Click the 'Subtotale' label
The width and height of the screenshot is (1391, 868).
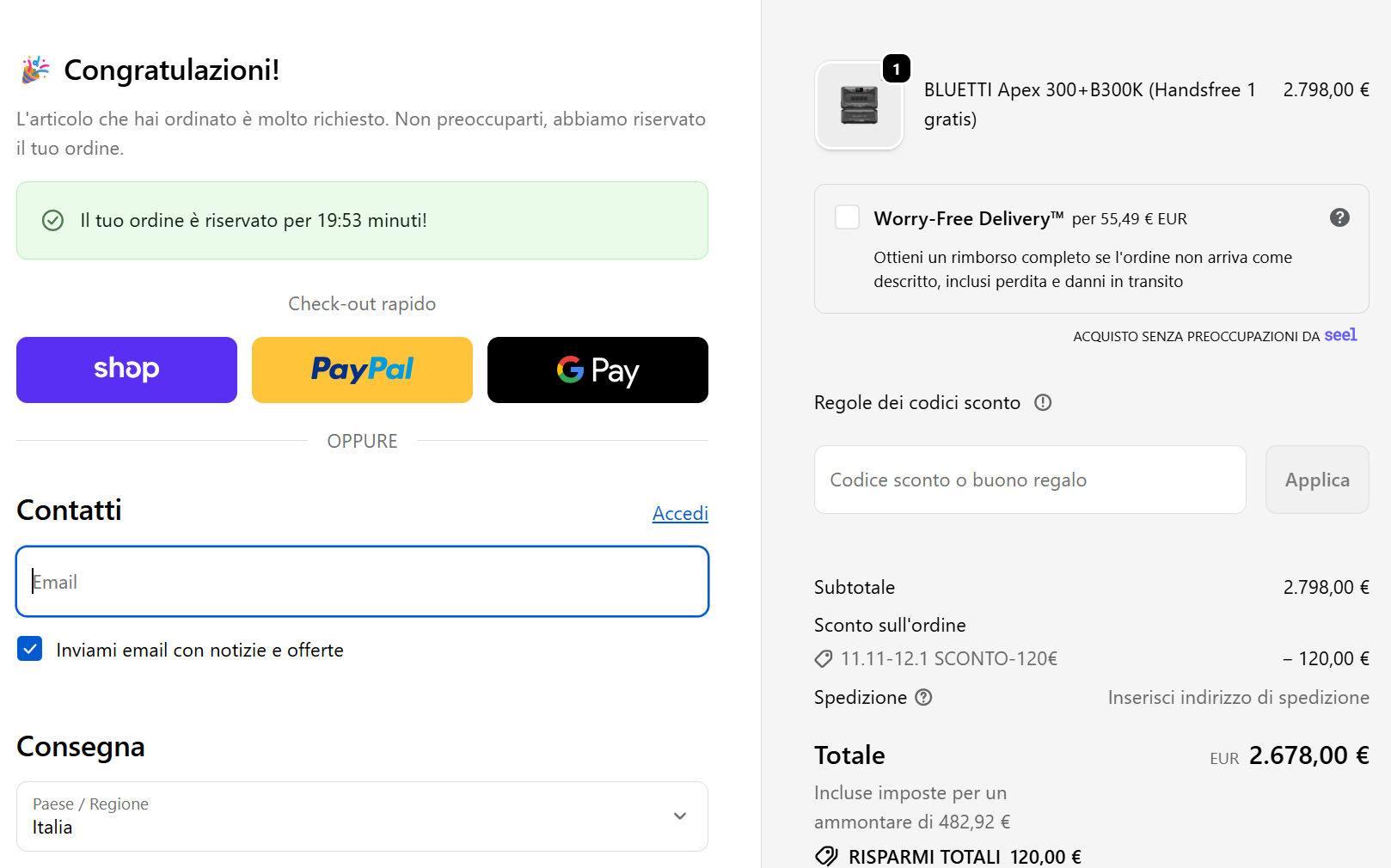[855, 587]
